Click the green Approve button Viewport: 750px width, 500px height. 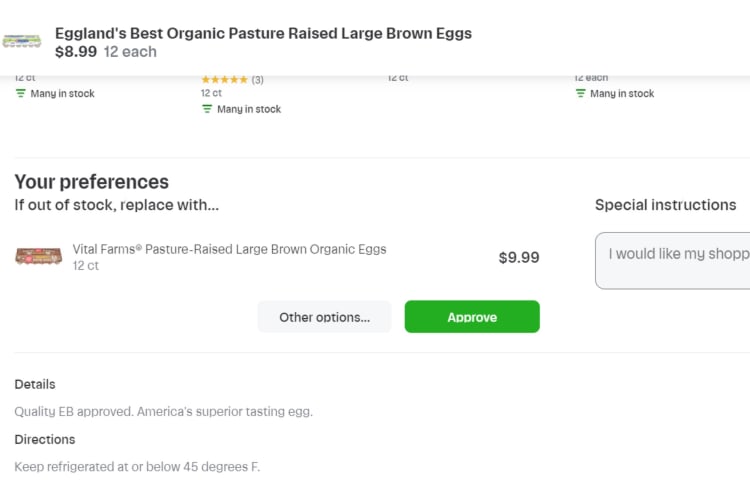(472, 317)
